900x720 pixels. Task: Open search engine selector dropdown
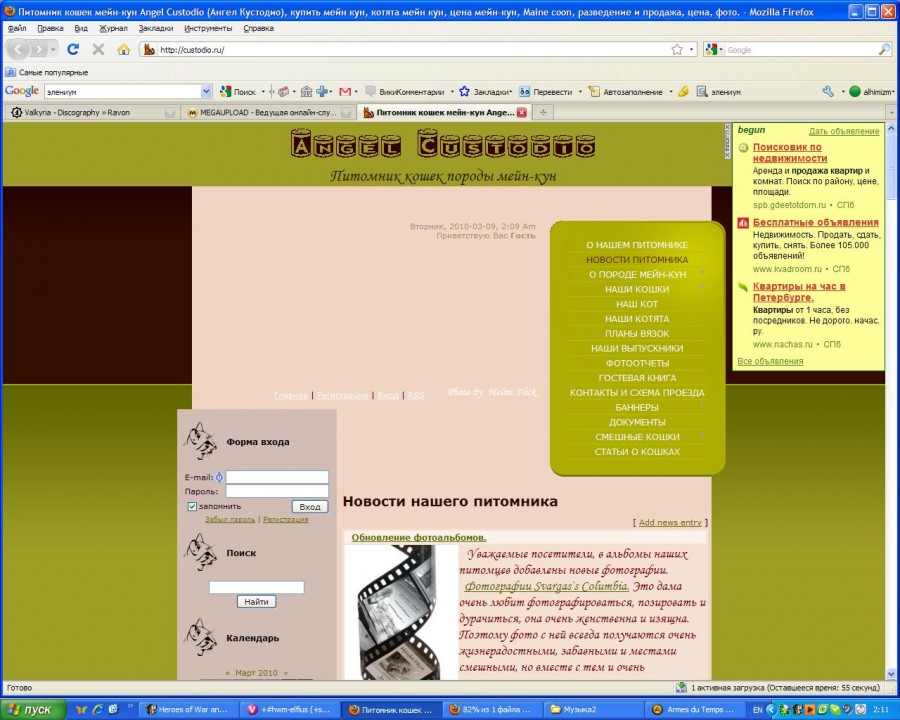721,49
